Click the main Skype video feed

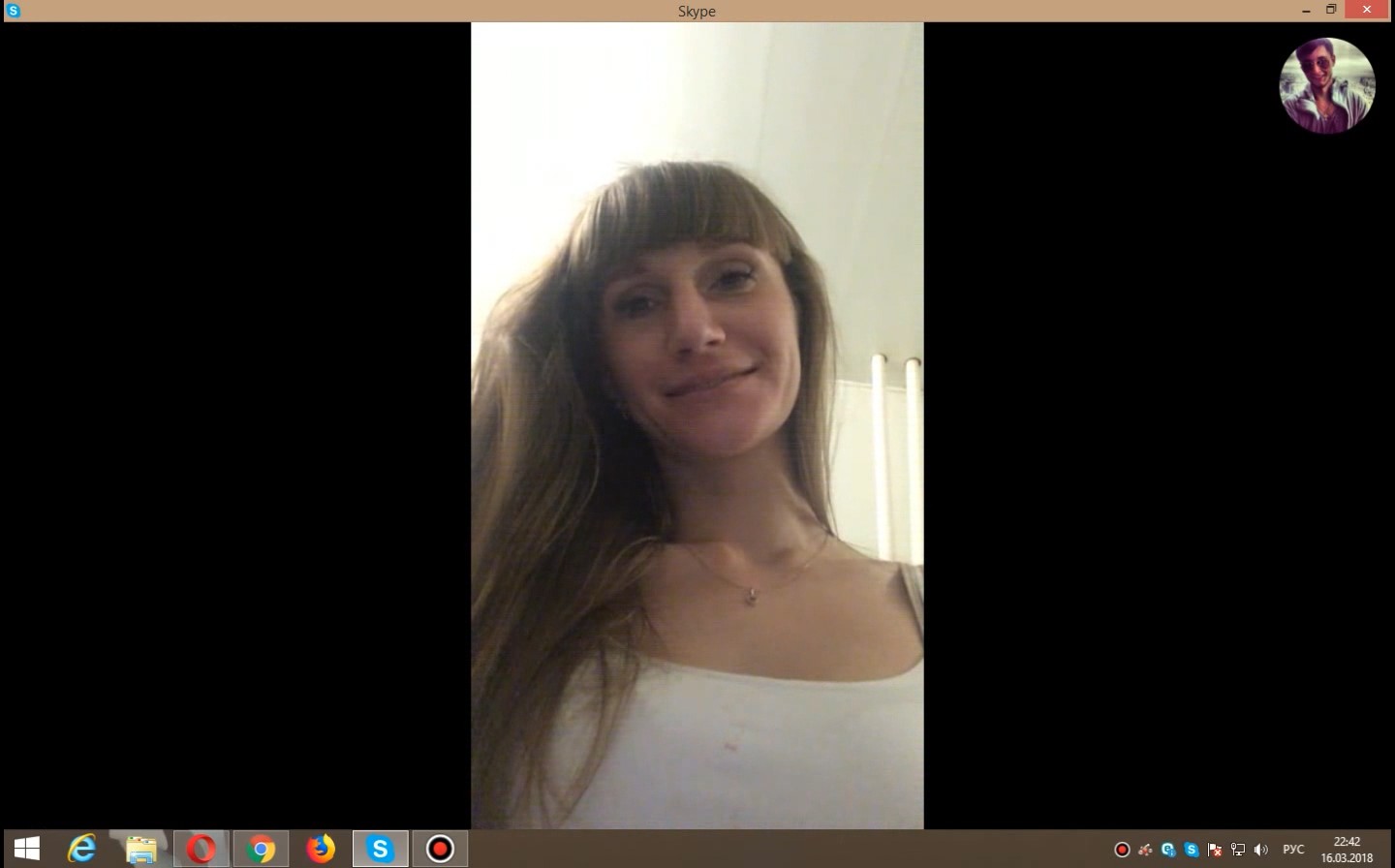point(697,425)
